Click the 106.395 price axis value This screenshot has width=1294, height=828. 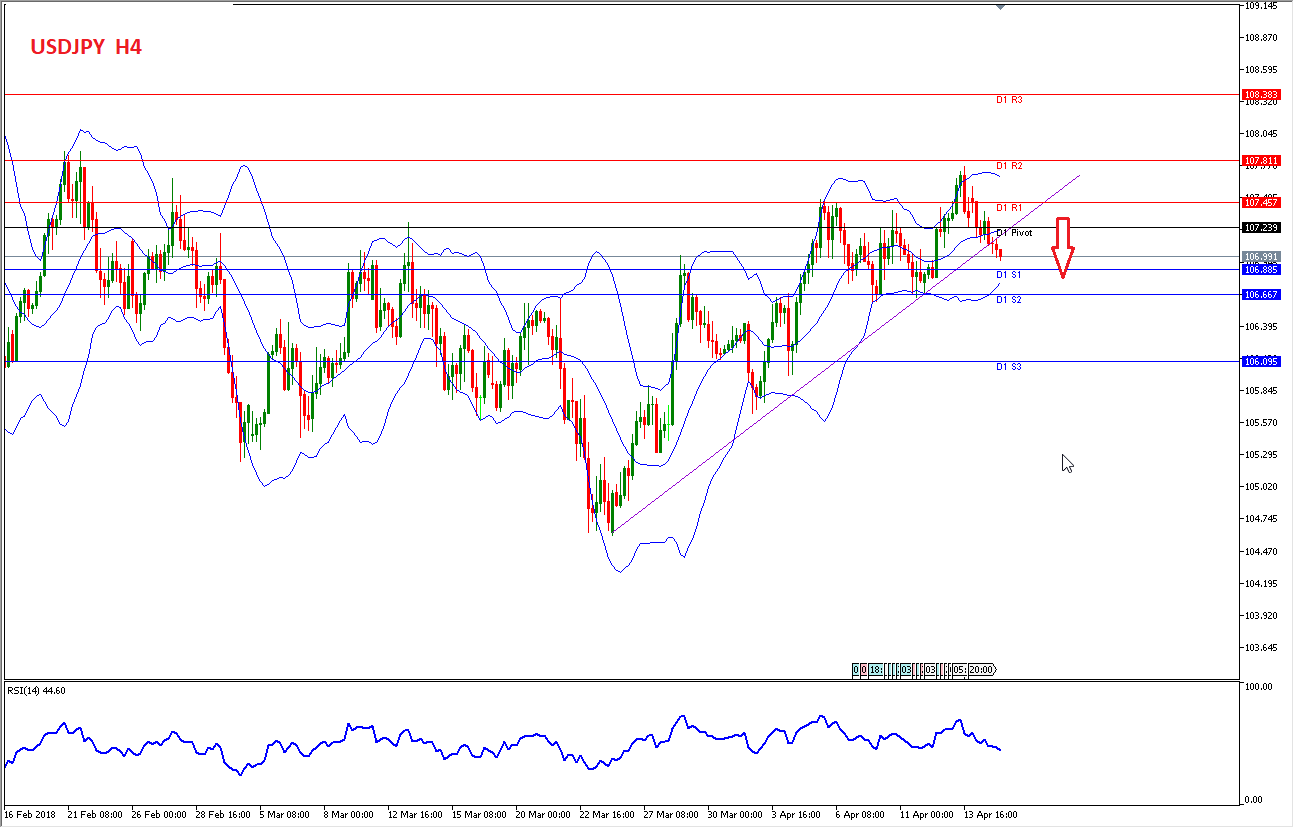(1261, 327)
